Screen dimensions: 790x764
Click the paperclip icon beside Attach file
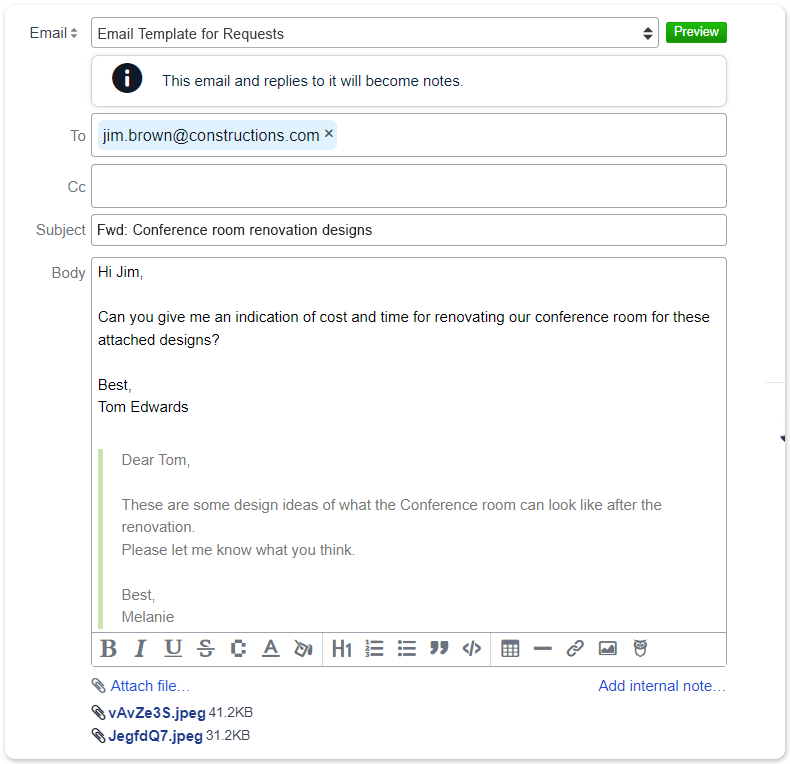point(98,686)
